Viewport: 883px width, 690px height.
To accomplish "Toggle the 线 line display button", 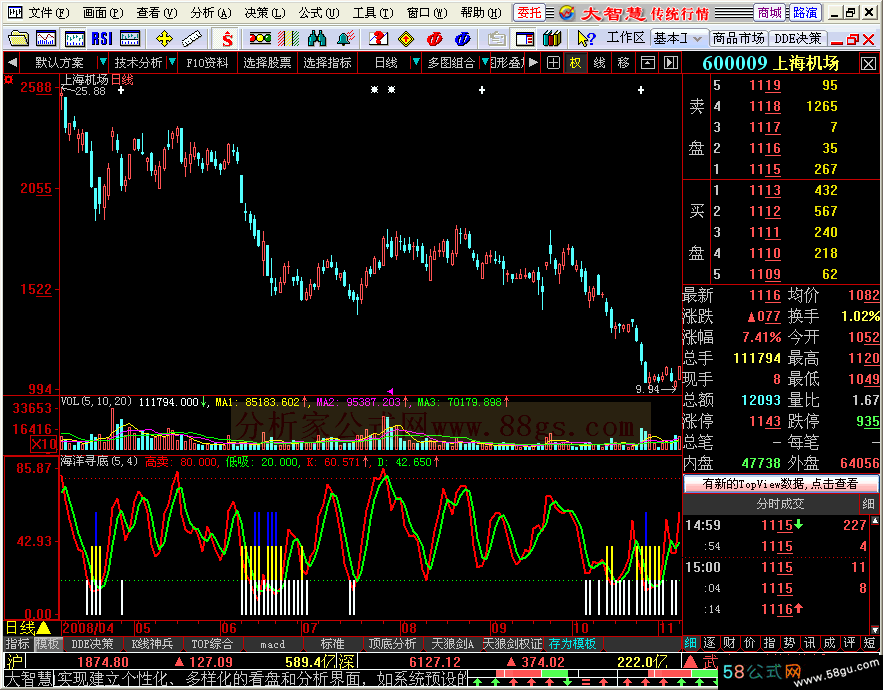I will [599, 62].
